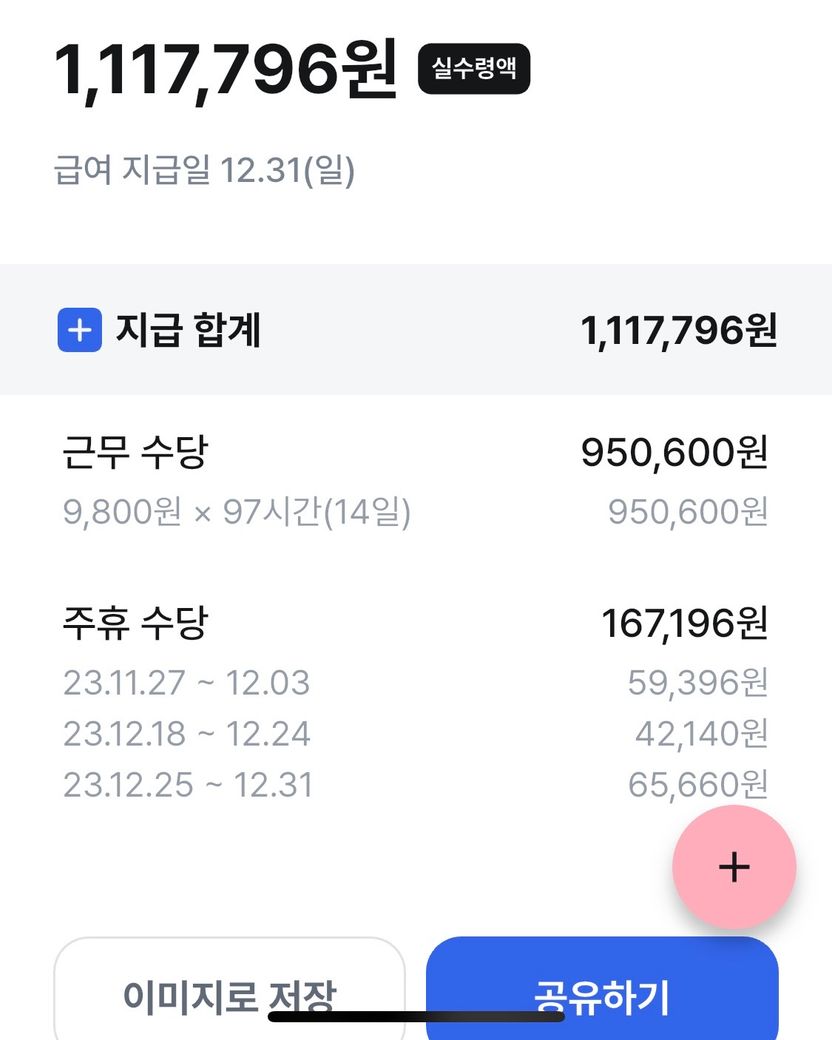Image resolution: width=832 pixels, height=1040 pixels.
Task: Tap the home indicator bar at bottom
Action: (x=416, y=1017)
